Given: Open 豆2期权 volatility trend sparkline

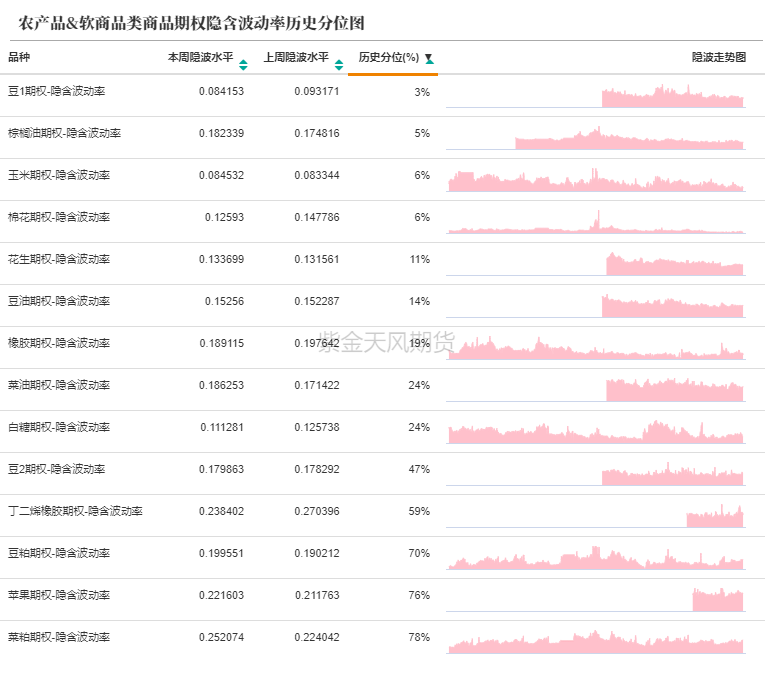Looking at the screenshot, I should pos(596,473).
